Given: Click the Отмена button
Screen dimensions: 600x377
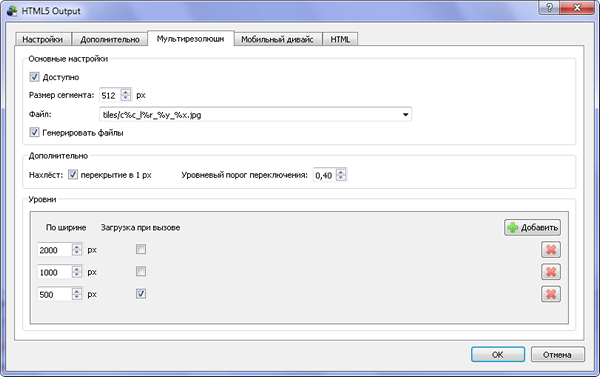Looking at the screenshot, I should pyautogui.click(x=558, y=354).
